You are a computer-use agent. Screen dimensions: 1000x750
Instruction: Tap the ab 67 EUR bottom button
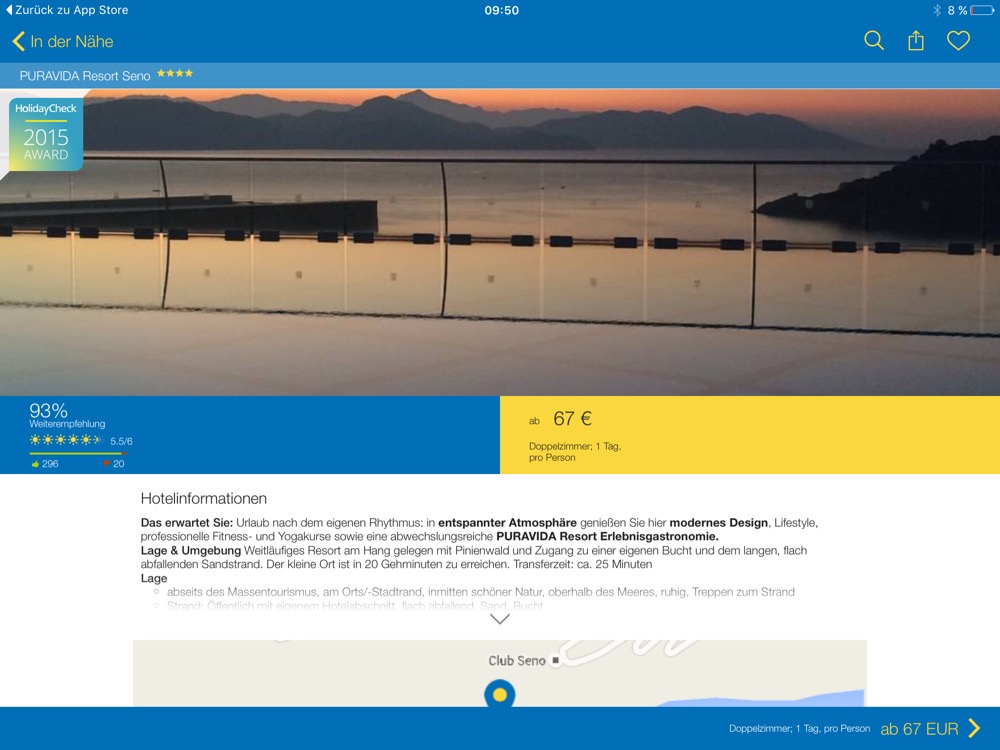(919, 729)
